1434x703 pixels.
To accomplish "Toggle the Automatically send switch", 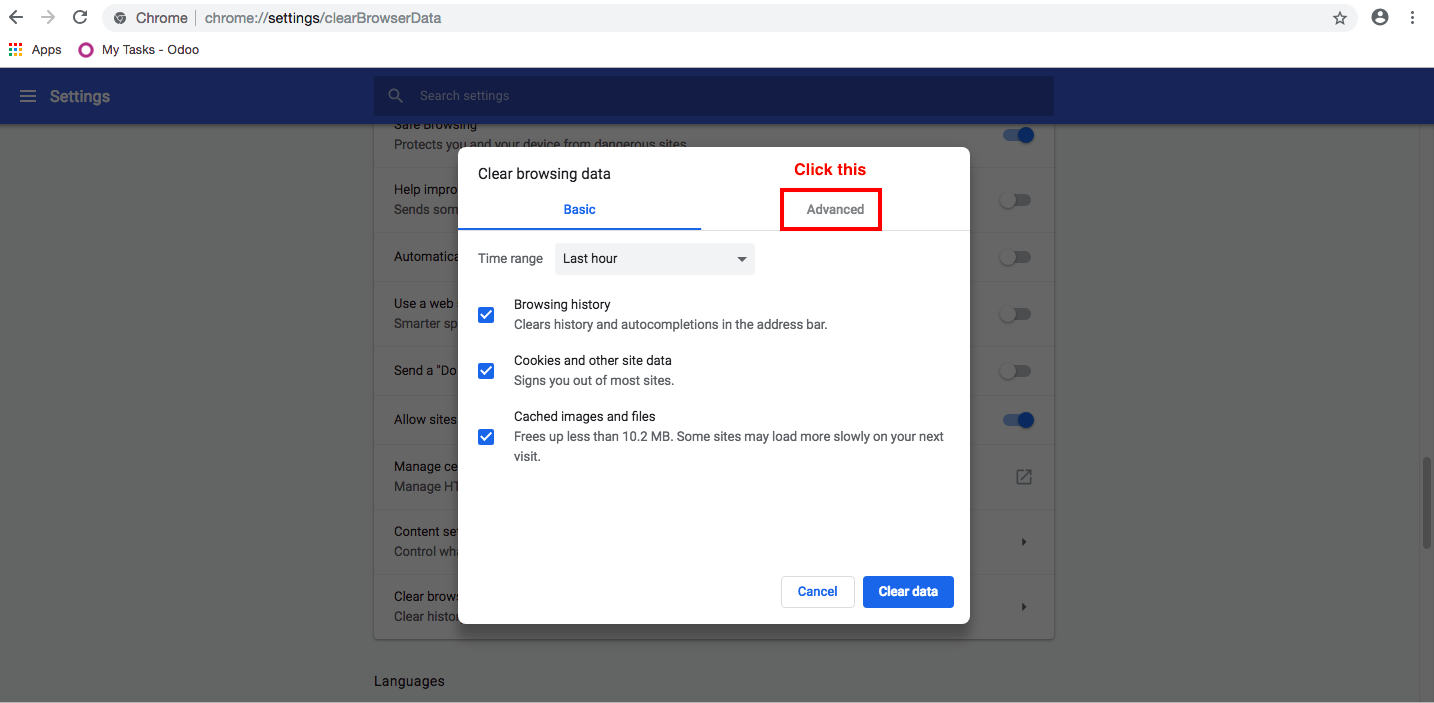I will pos(1015,257).
